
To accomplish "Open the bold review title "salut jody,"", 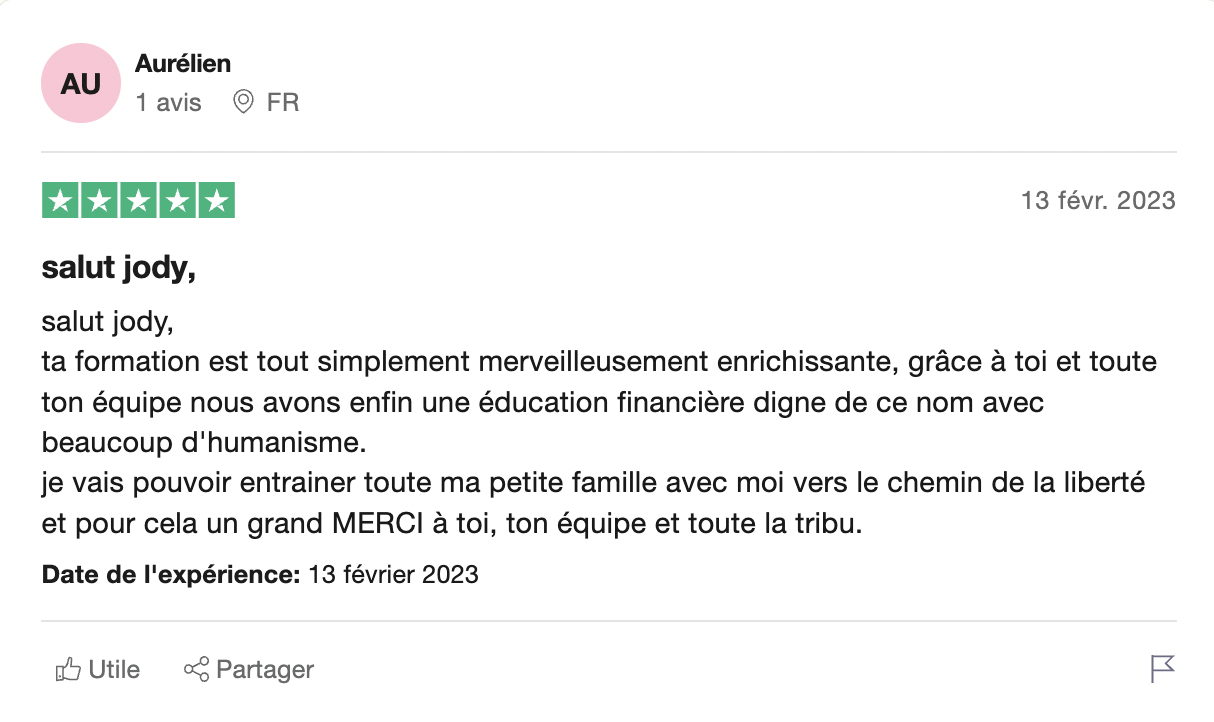I will (x=118, y=268).
